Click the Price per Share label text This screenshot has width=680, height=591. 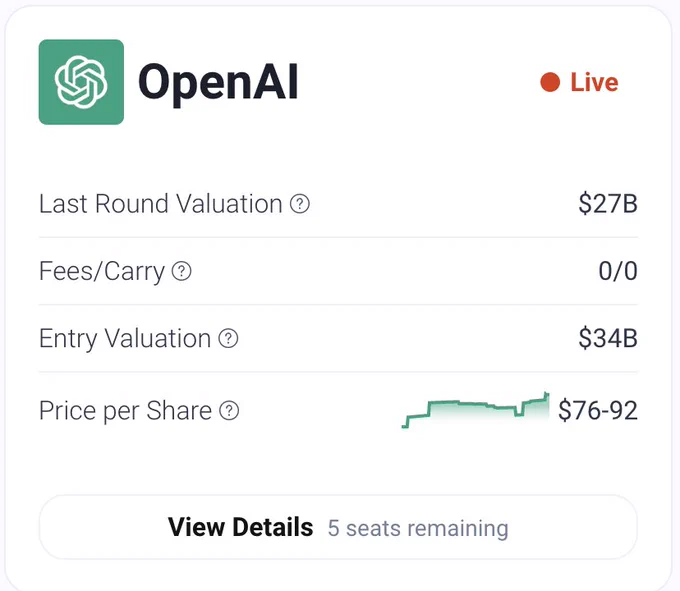125,411
